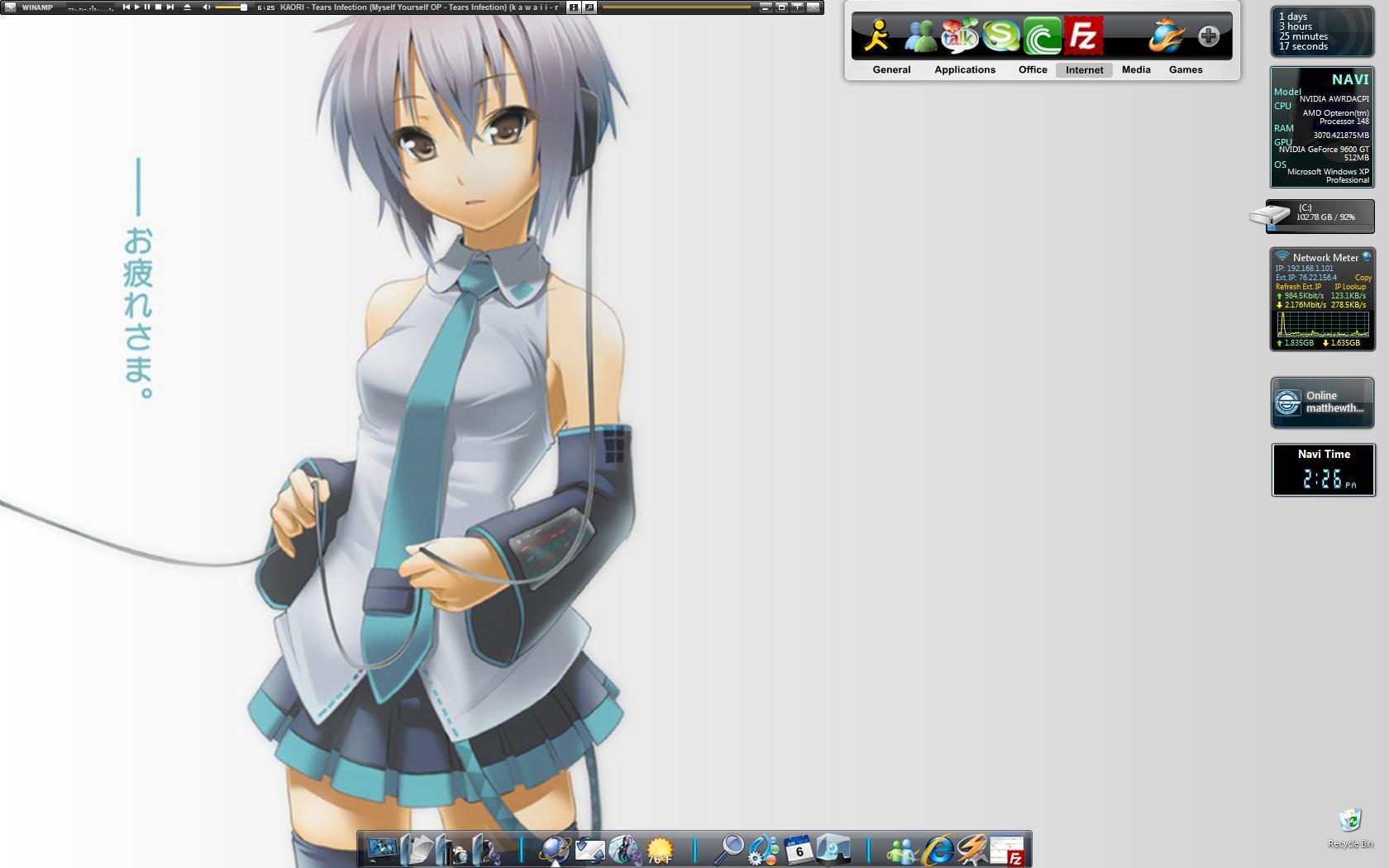Image resolution: width=1389 pixels, height=868 pixels.
Task: Open Internet Explorer from the bottom dock
Action: (x=938, y=850)
